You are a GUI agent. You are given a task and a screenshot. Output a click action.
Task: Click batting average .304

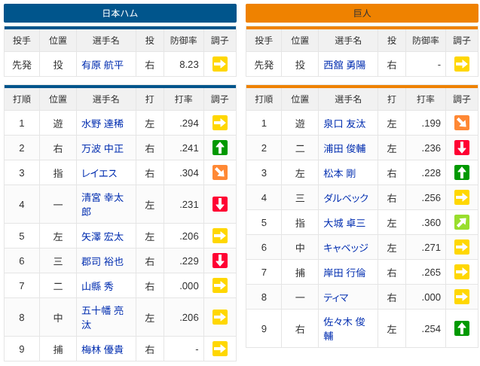point(189,173)
